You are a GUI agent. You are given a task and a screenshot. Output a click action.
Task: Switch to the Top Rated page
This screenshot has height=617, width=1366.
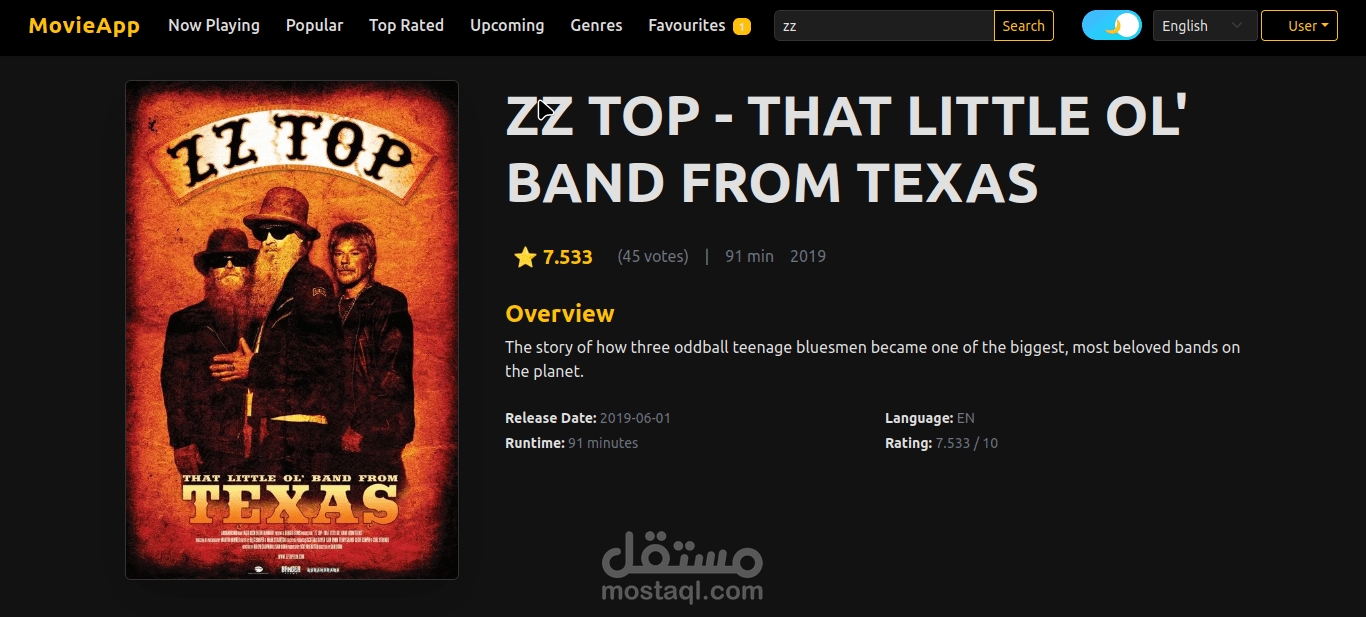pyautogui.click(x=406, y=25)
